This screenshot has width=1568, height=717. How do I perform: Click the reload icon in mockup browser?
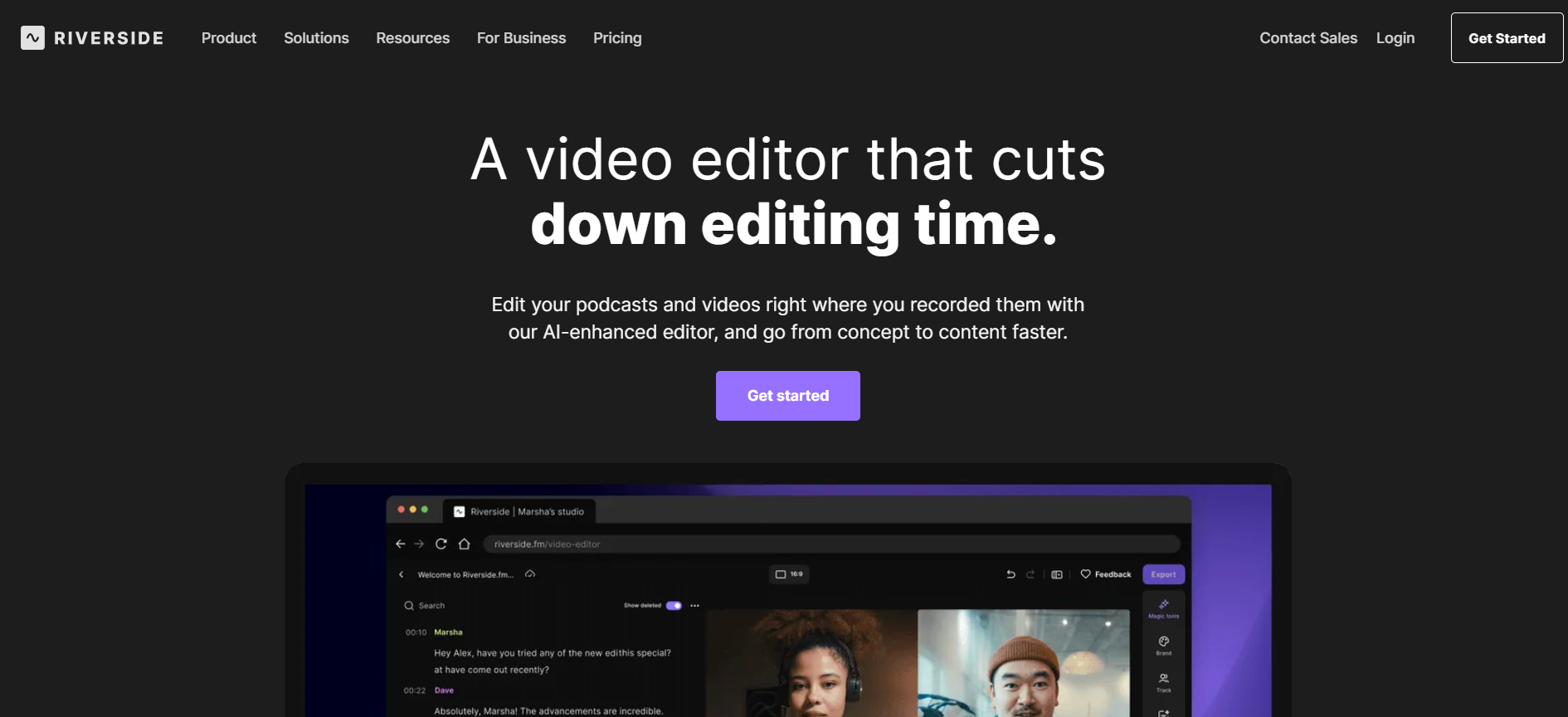click(441, 544)
